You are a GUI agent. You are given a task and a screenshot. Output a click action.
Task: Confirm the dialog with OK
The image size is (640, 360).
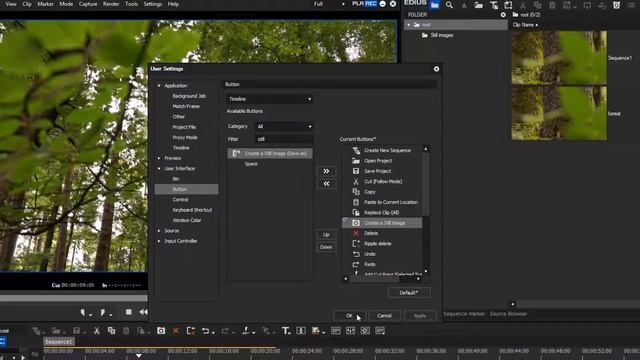point(350,316)
